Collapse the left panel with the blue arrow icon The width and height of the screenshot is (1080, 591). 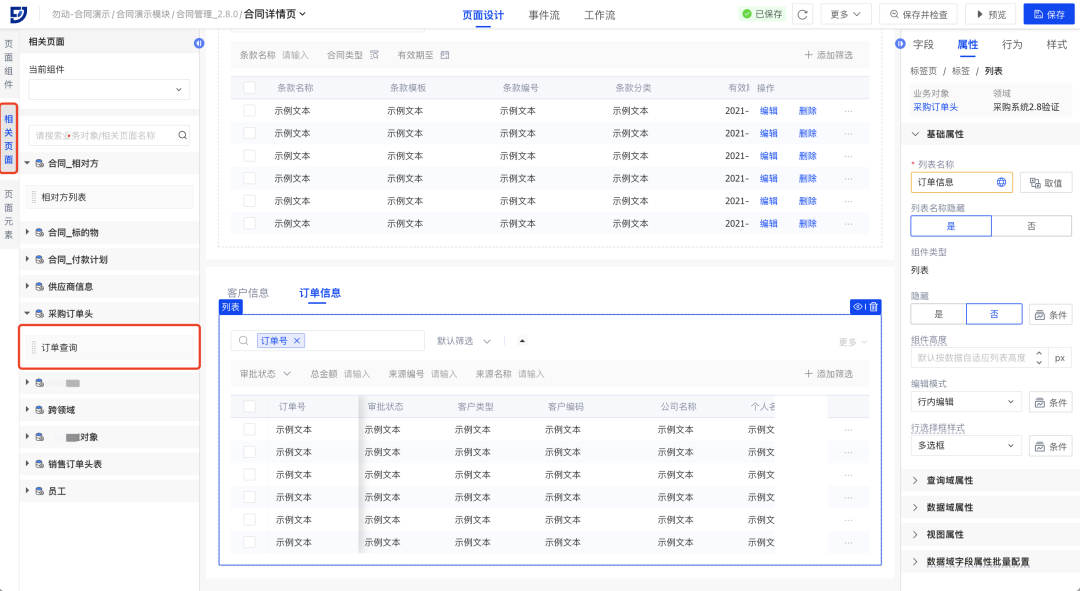tap(198, 43)
